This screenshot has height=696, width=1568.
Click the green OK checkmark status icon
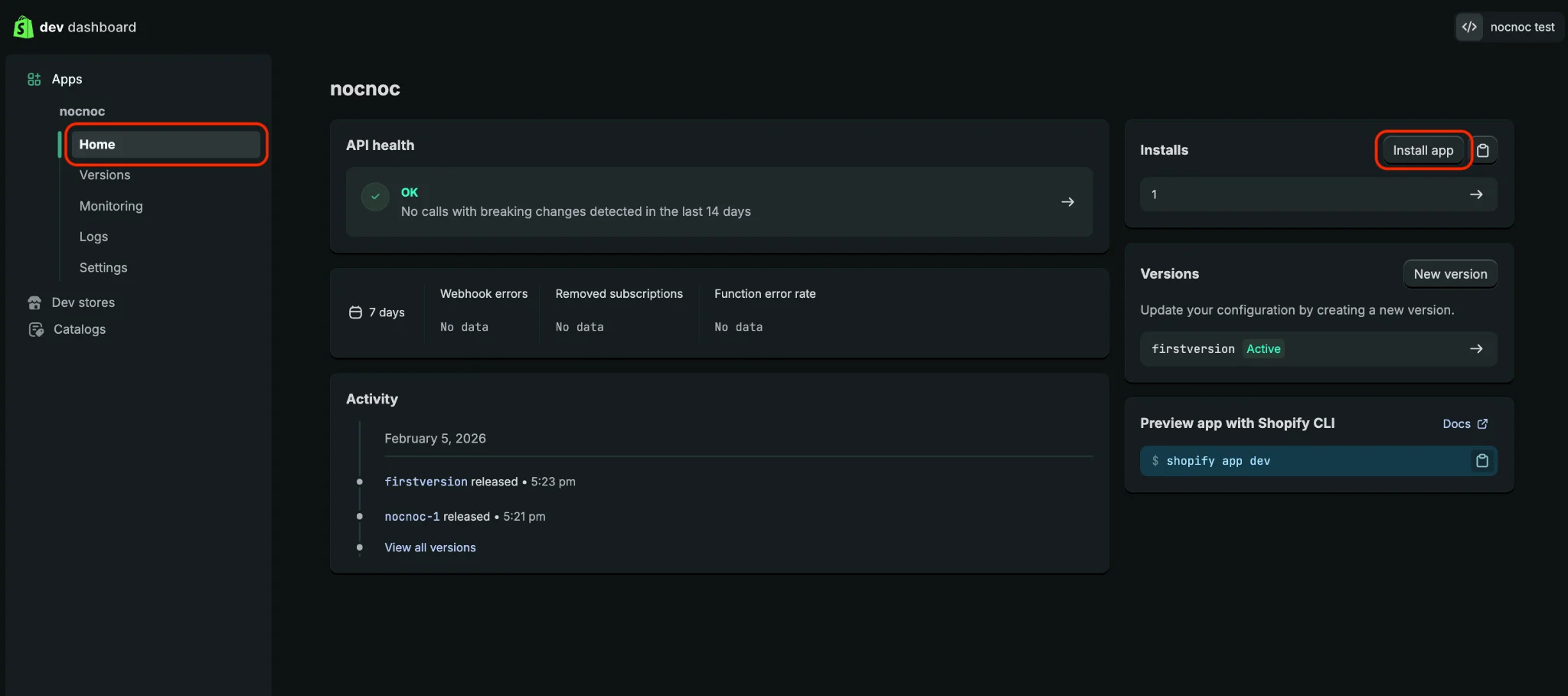click(375, 197)
